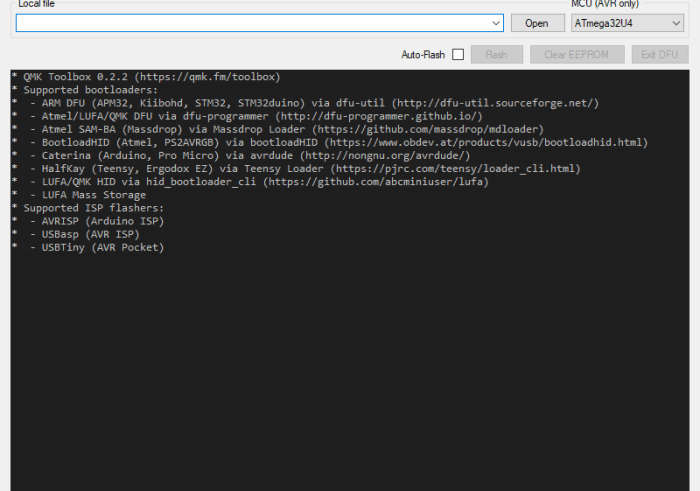
Task: Click the LUFA/QMK HID via hid_bootloader_cli line
Action: point(250,182)
